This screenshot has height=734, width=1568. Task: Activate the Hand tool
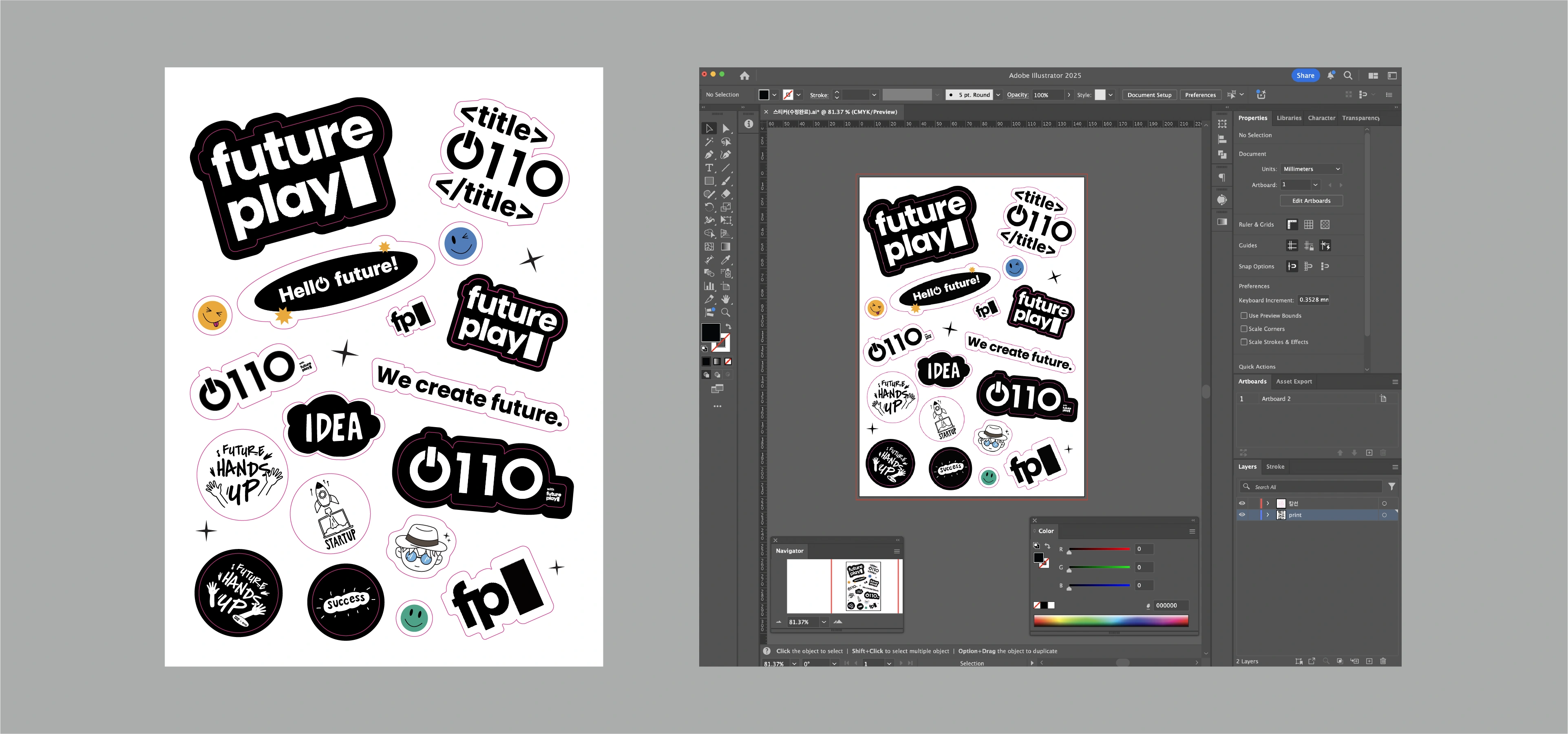(x=726, y=299)
